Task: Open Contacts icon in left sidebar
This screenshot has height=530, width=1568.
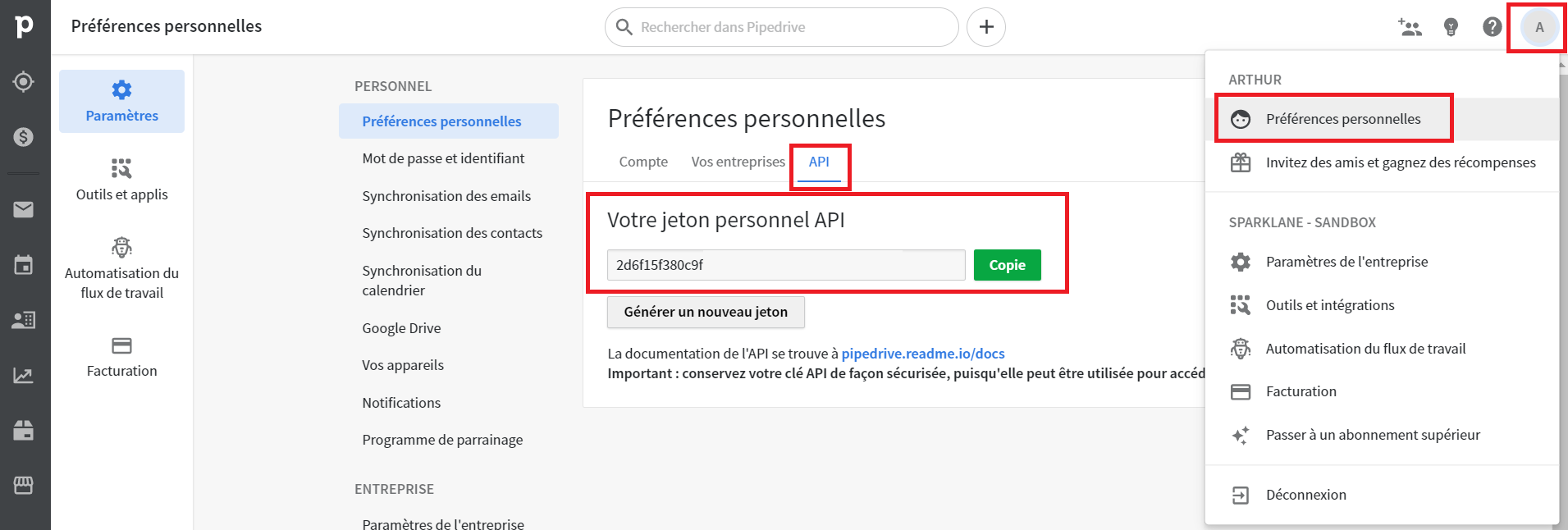Action: click(24, 320)
